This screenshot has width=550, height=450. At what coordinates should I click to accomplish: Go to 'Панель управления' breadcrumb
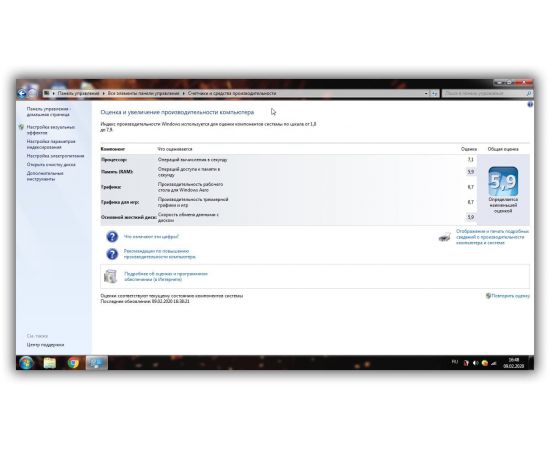[78, 93]
